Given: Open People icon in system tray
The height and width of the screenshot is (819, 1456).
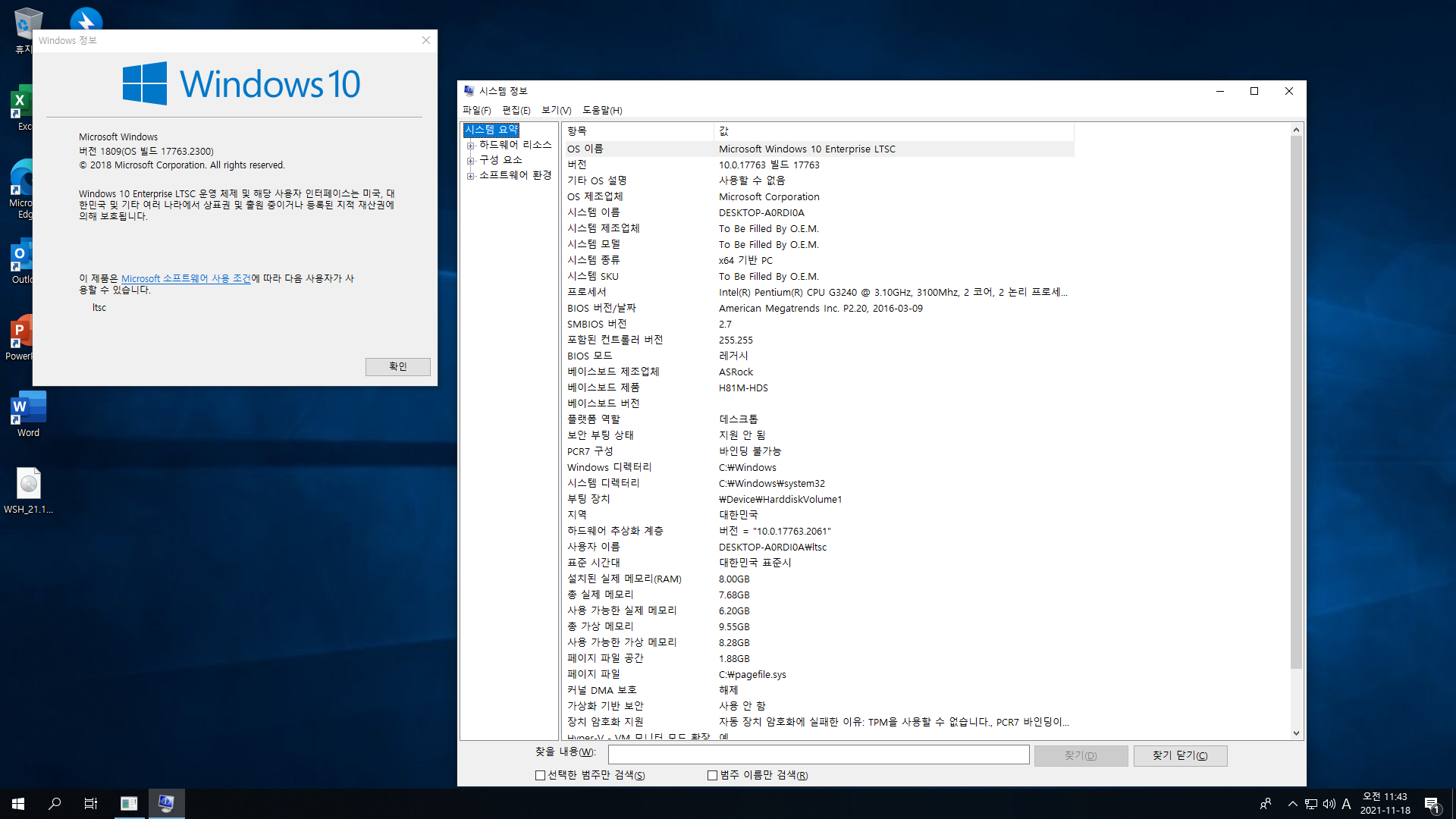Looking at the screenshot, I should [1265, 804].
